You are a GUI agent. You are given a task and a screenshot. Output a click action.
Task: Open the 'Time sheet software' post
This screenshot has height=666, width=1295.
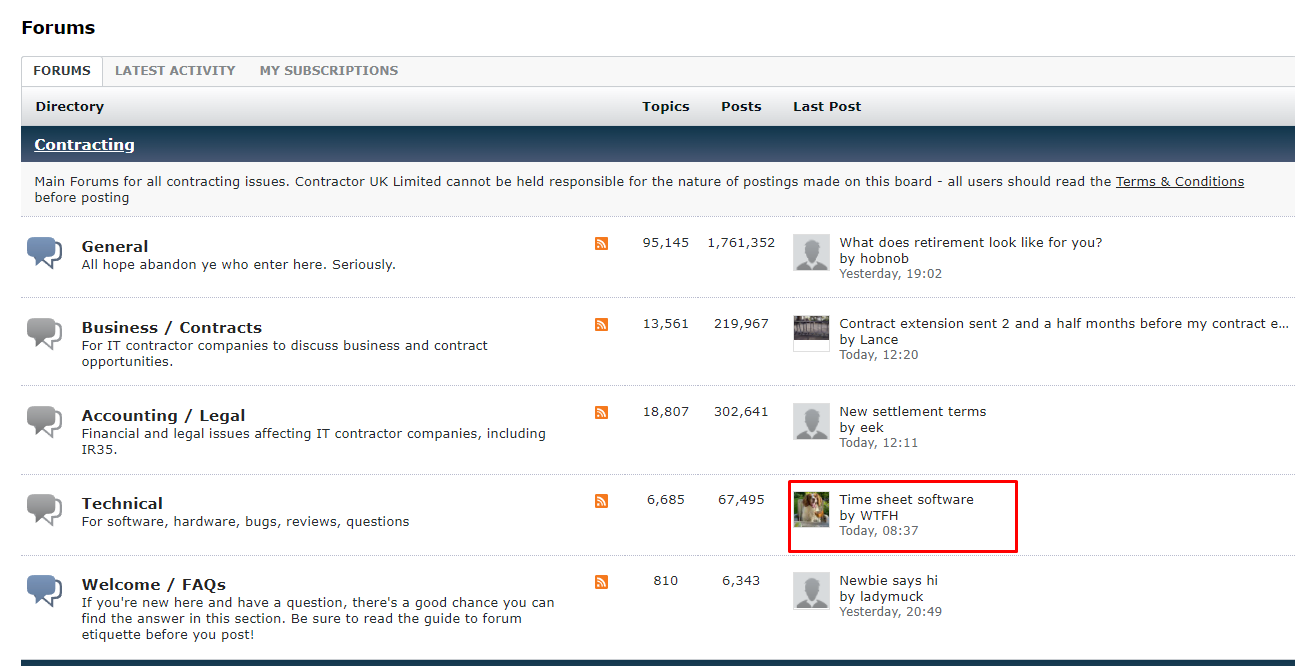tap(906, 499)
